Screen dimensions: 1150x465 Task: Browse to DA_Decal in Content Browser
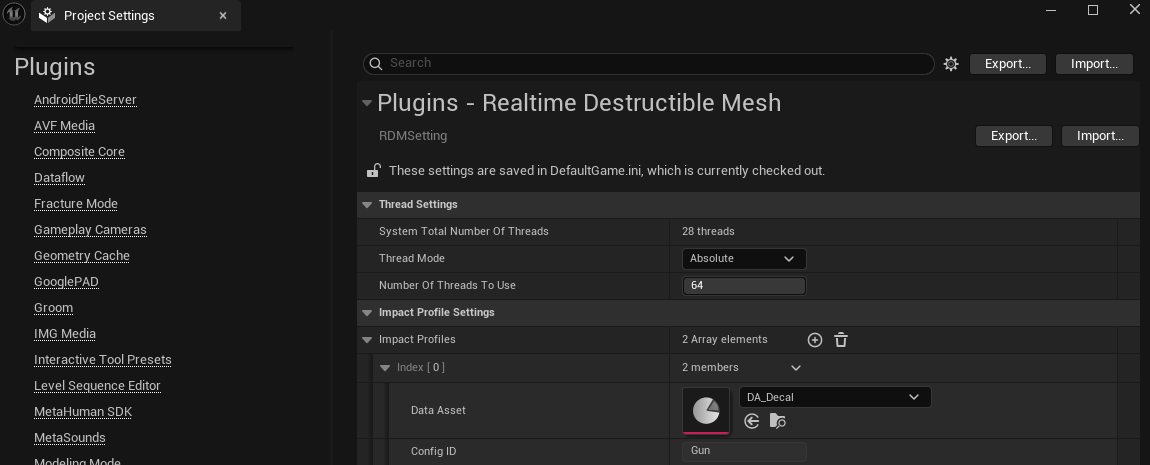click(777, 422)
